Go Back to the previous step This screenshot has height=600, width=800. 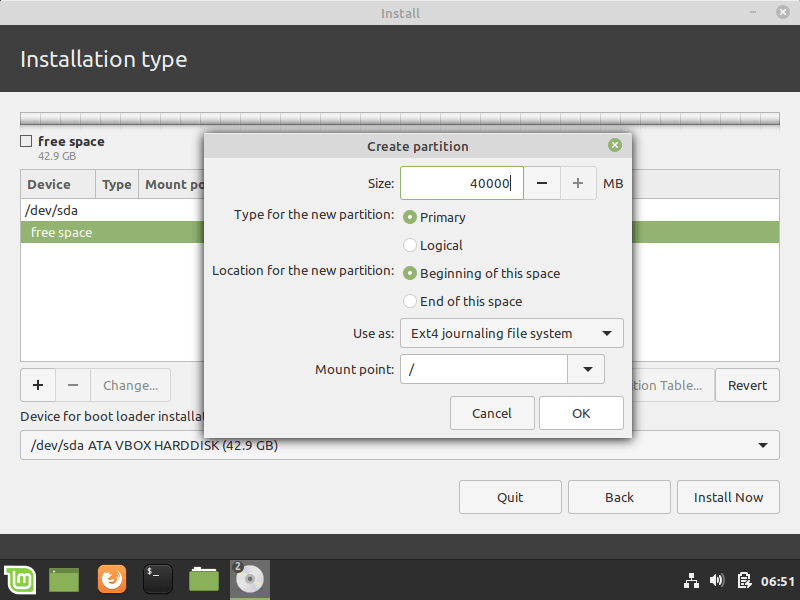click(619, 497)
